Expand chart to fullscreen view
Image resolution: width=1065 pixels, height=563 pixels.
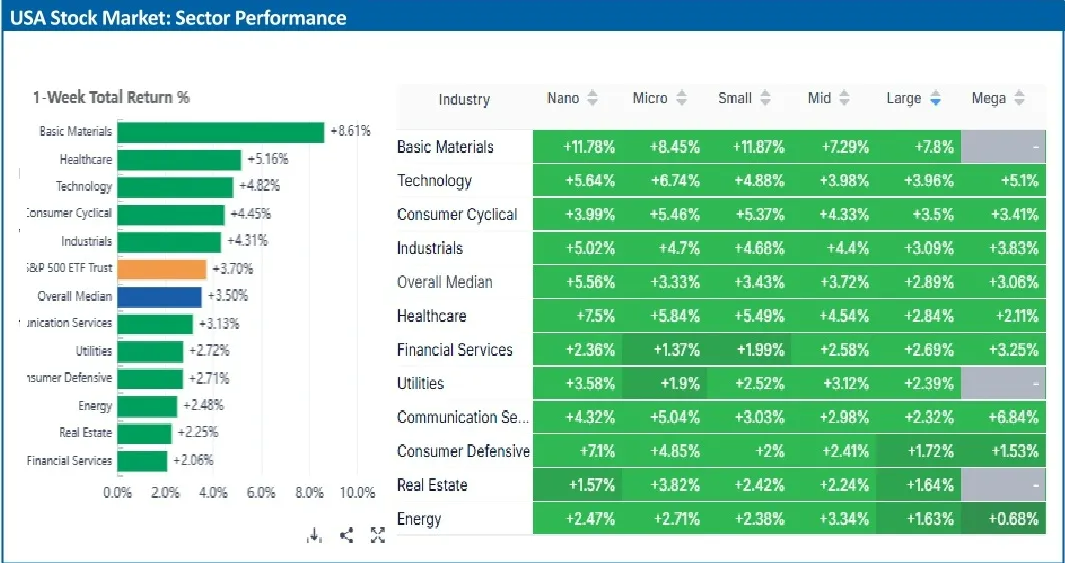tap(377, 536)
